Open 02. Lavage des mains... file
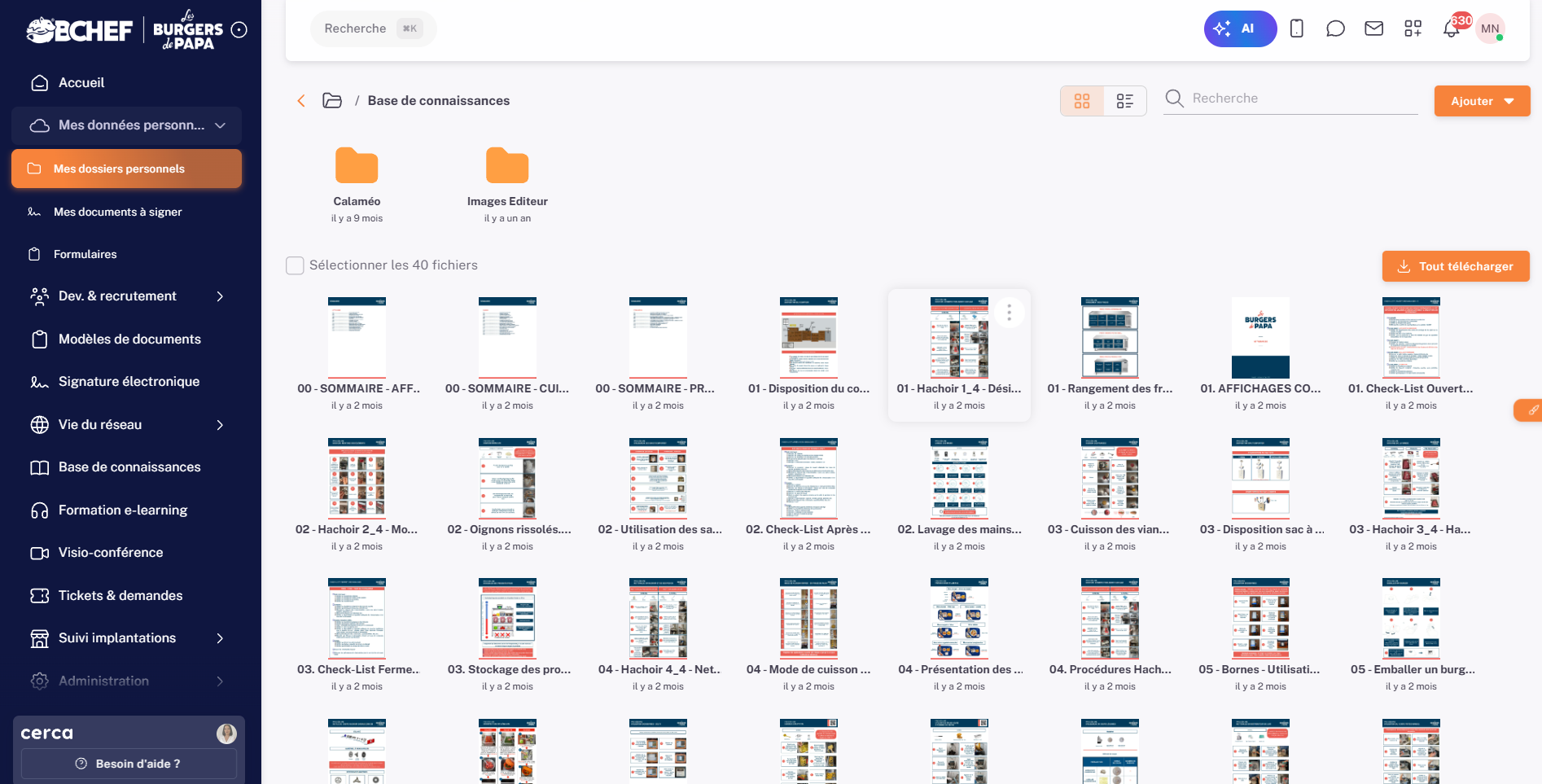 click(x=959, y=478)
